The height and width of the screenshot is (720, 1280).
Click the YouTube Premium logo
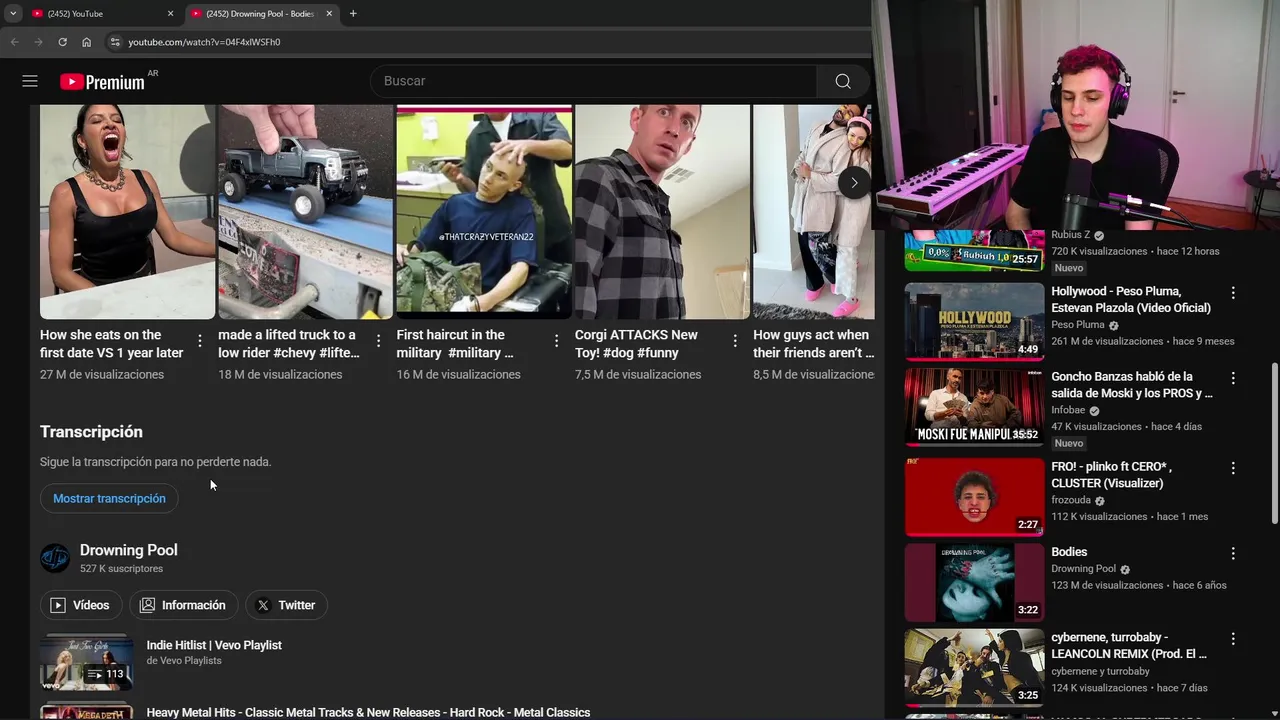(102, 82)
